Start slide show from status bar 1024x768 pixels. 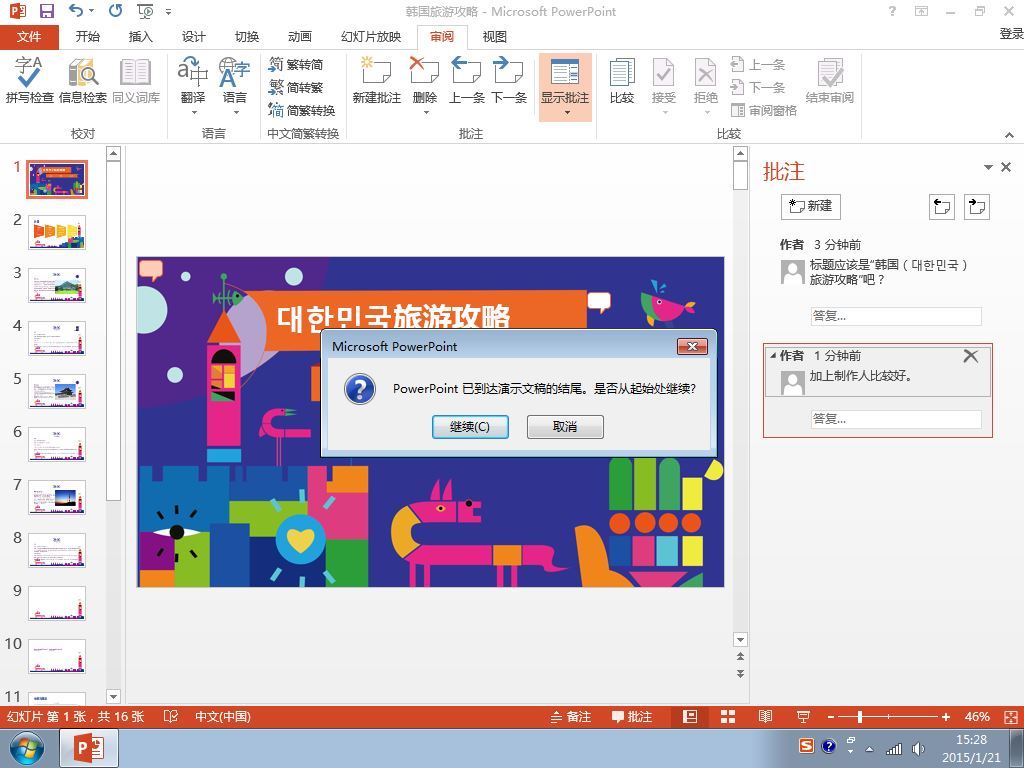pyautogui.click(x=803, y=716)
